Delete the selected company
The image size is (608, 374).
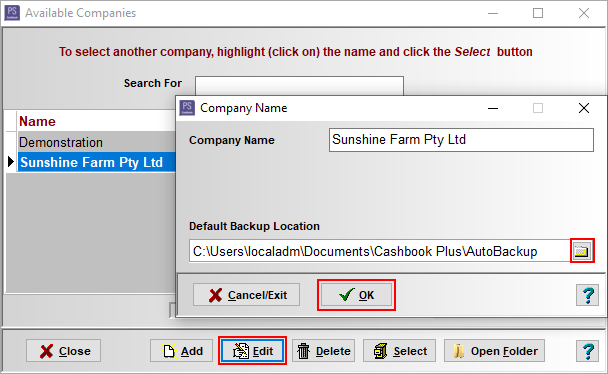click(323, 351)
